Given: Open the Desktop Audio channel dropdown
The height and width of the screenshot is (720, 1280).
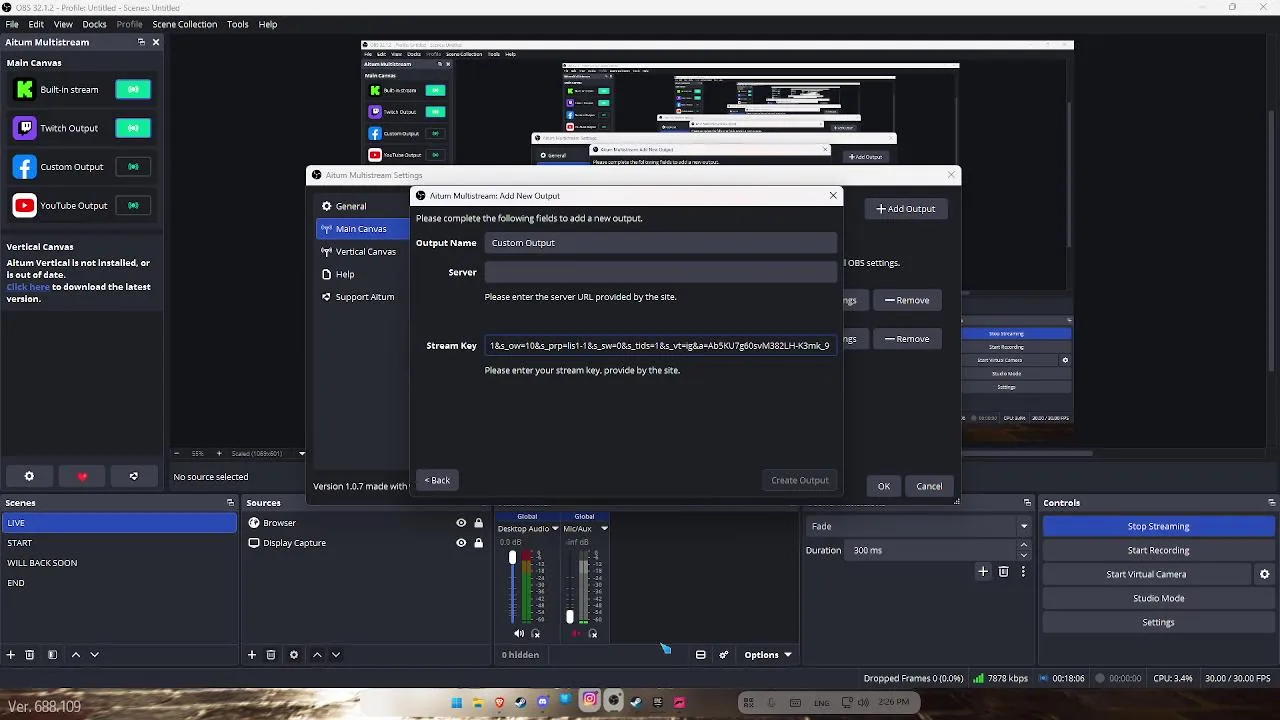Looking at the screenshot, I should (x=555, y=529).
